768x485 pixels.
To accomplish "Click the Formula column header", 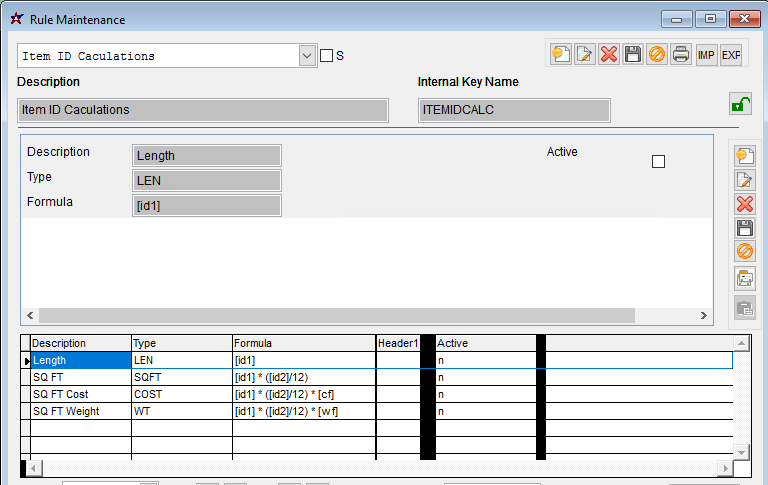I will (303, 343).
